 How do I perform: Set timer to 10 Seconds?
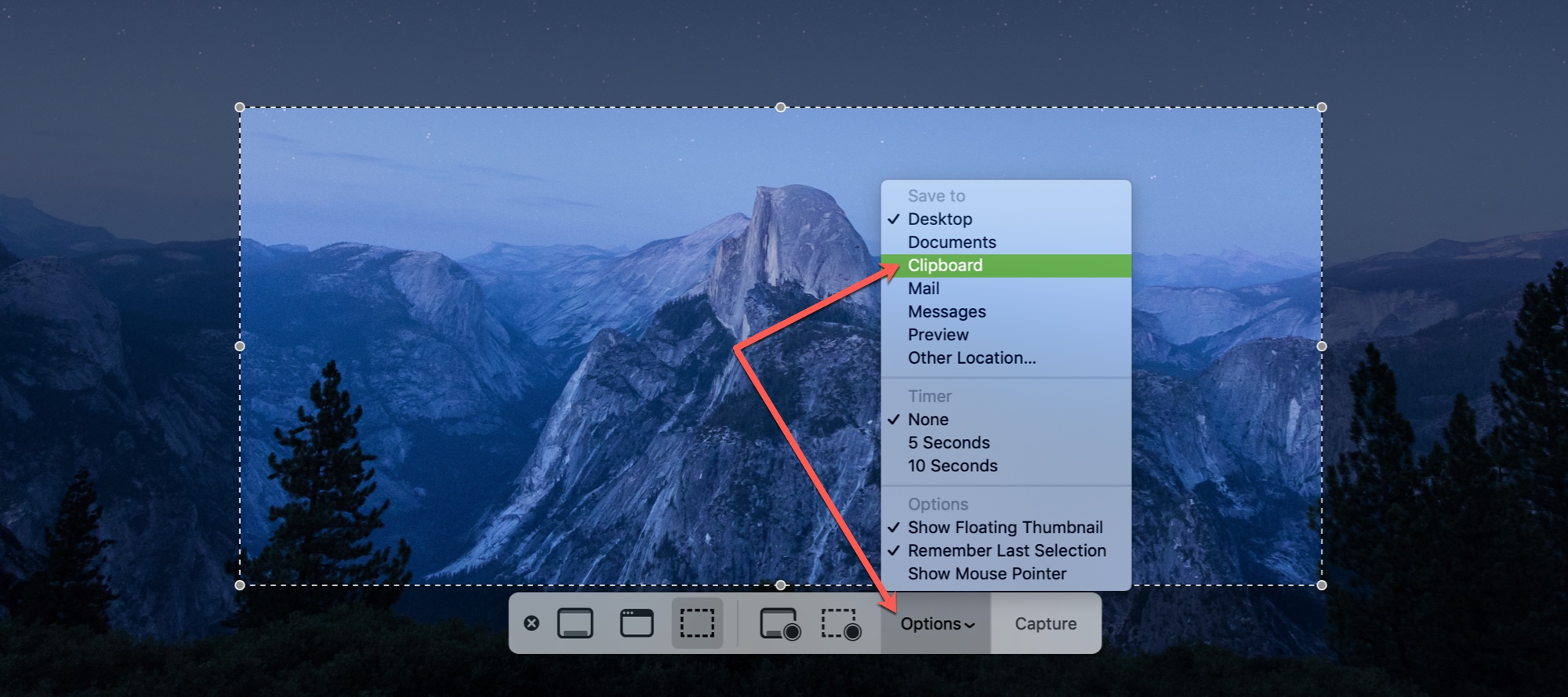1006,466
